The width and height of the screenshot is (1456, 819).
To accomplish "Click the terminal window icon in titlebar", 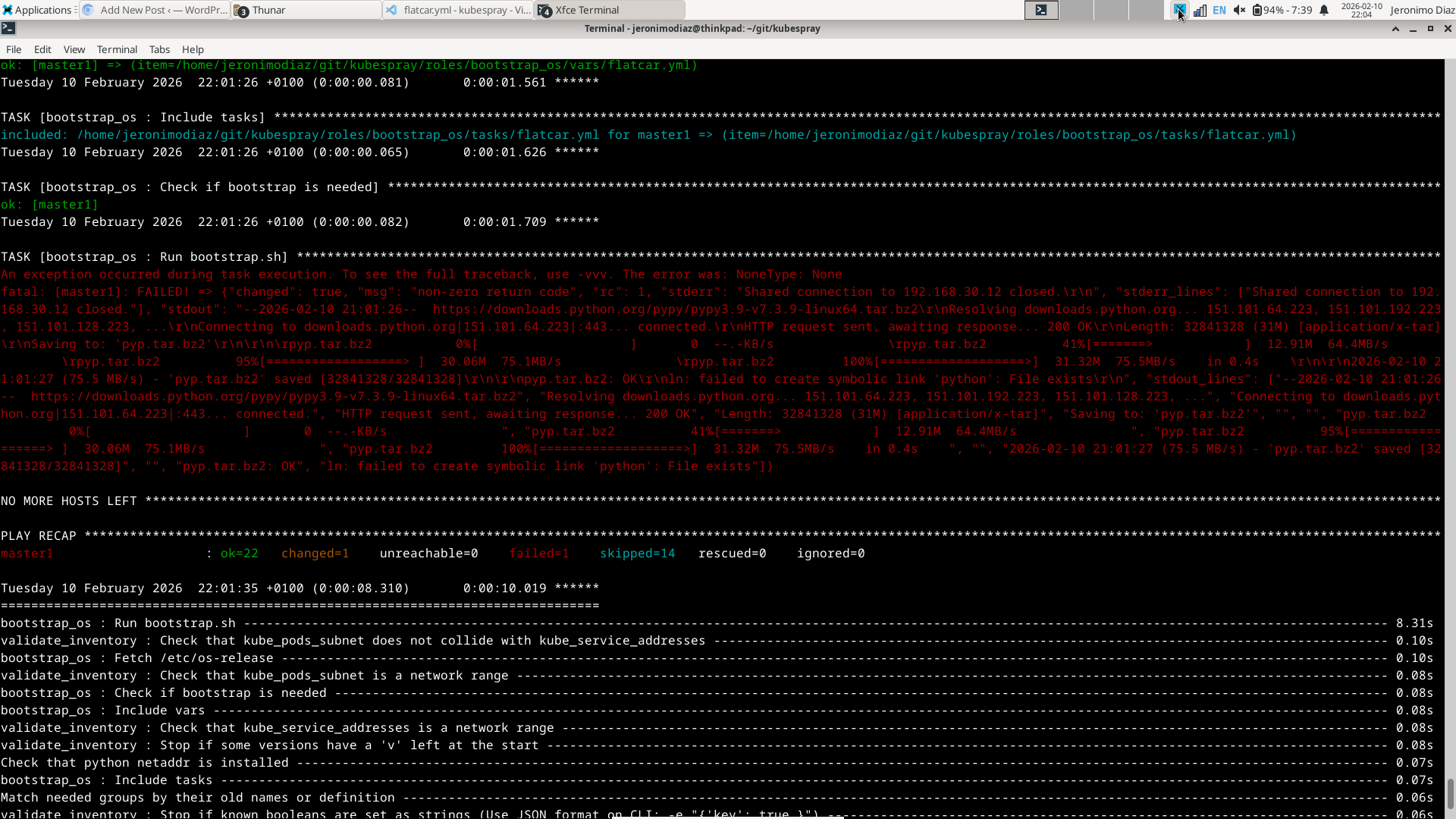I will [8, 28].
